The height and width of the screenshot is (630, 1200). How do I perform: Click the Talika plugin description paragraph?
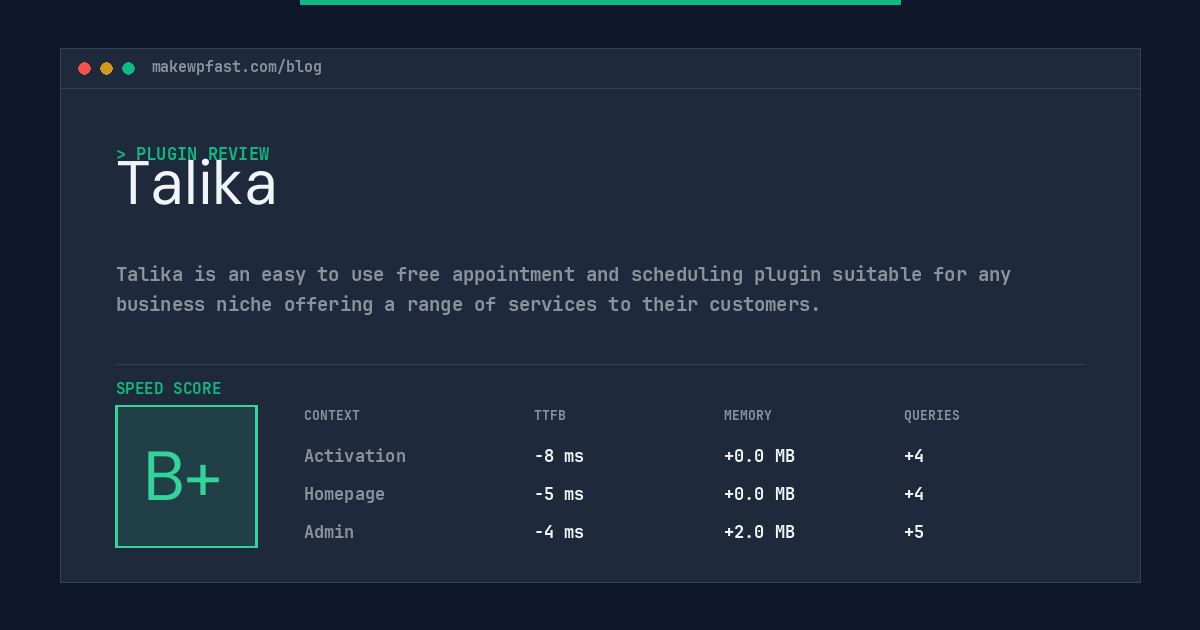pyautogui.click(x=564, y=289)
